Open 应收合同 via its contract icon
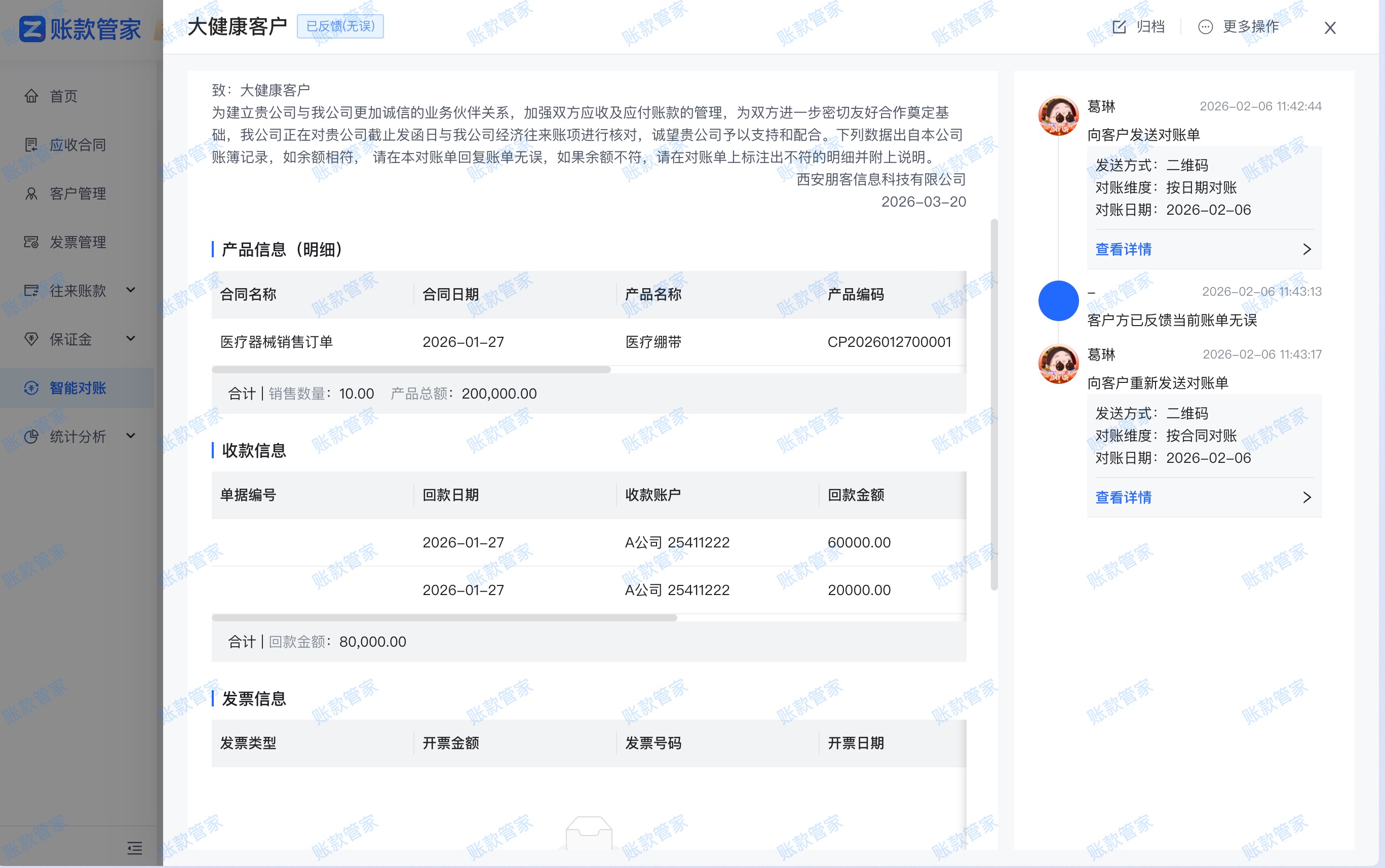Viewport: 1385px width, 868px height. [31, 145]
